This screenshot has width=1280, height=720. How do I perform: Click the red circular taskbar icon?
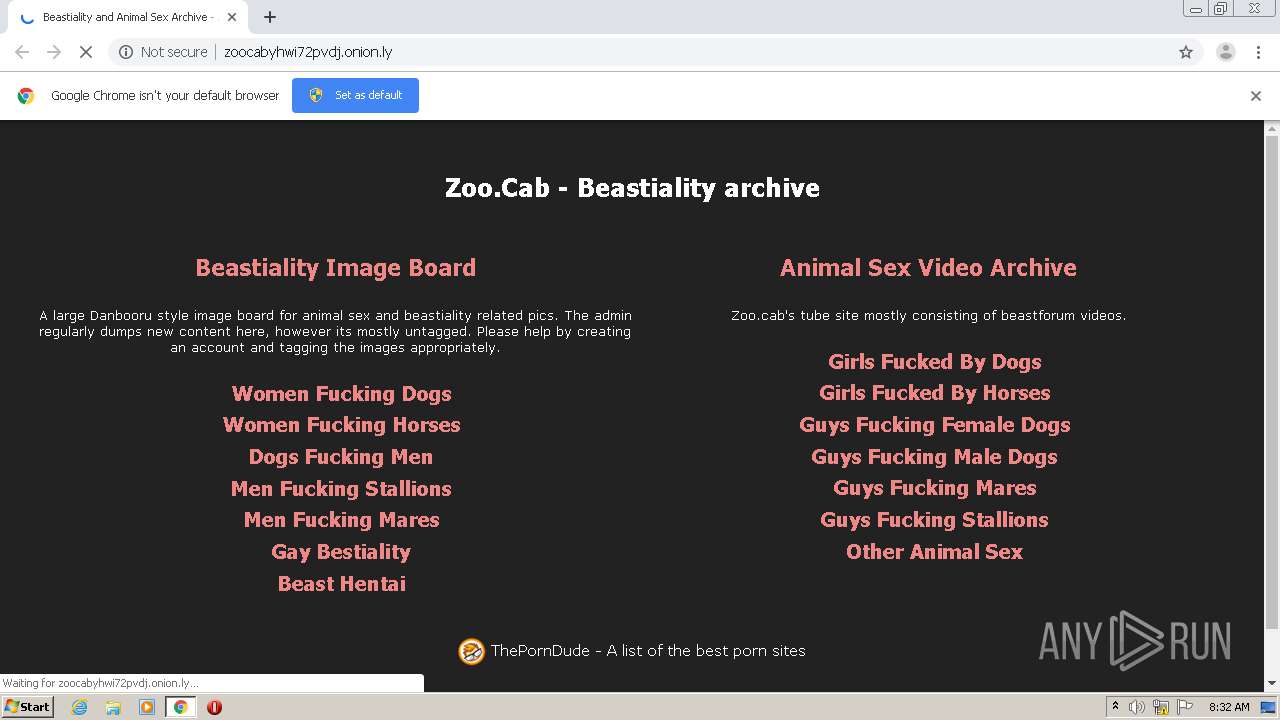[x=214, y=707]
